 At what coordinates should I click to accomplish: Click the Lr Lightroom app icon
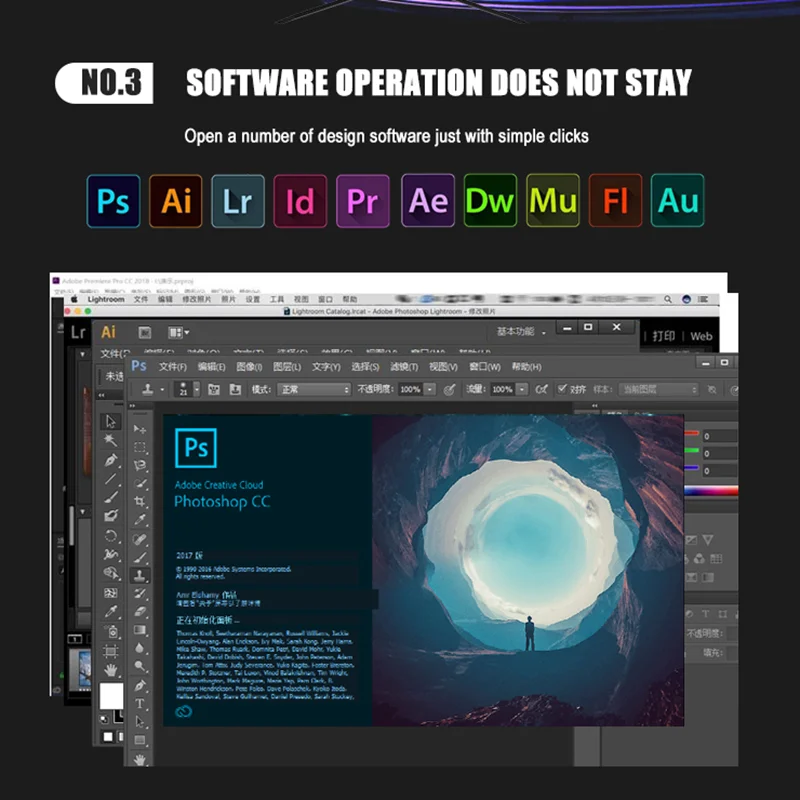tap(238, 201)
